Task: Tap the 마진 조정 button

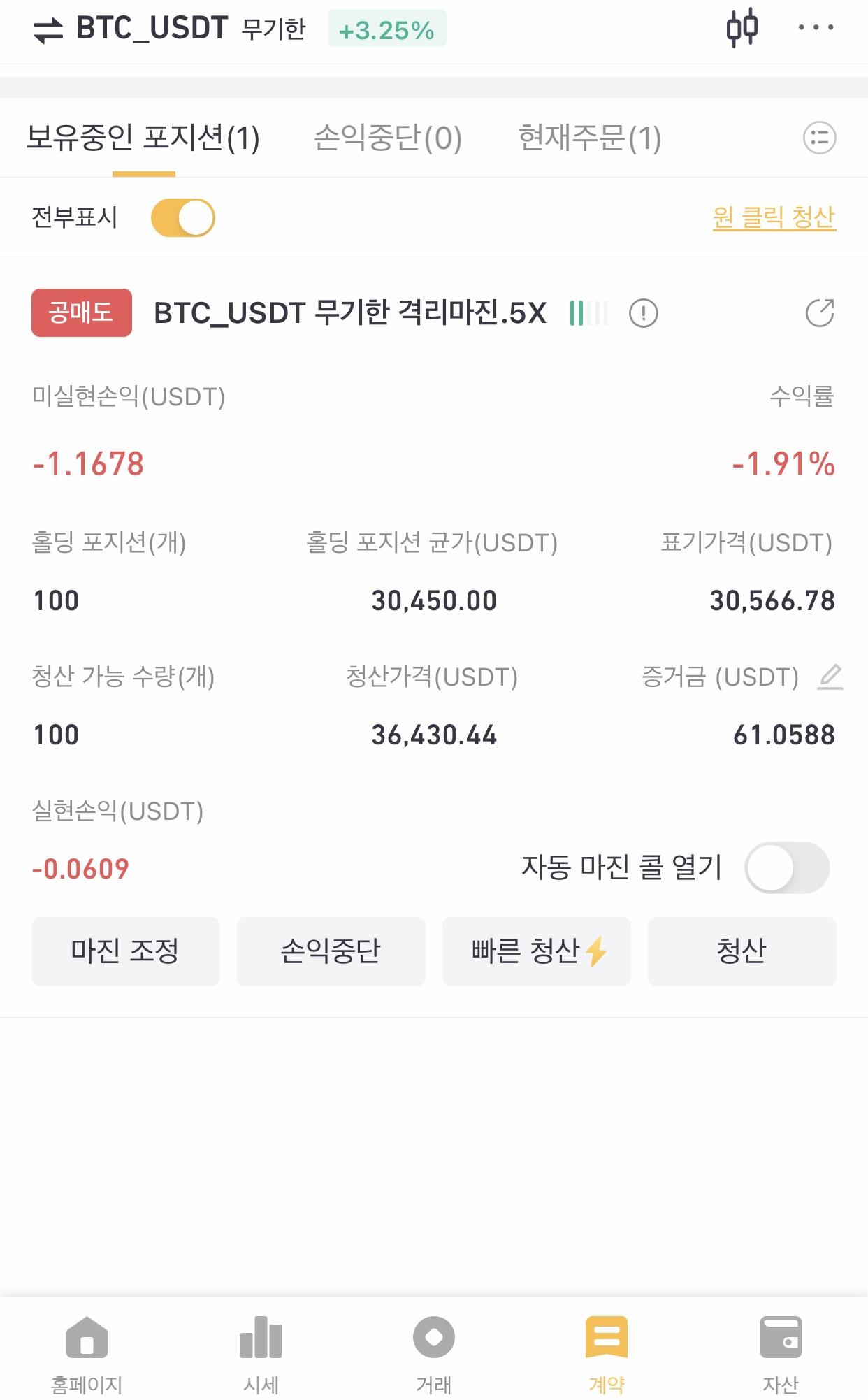Action: click(x=126, y=951)
